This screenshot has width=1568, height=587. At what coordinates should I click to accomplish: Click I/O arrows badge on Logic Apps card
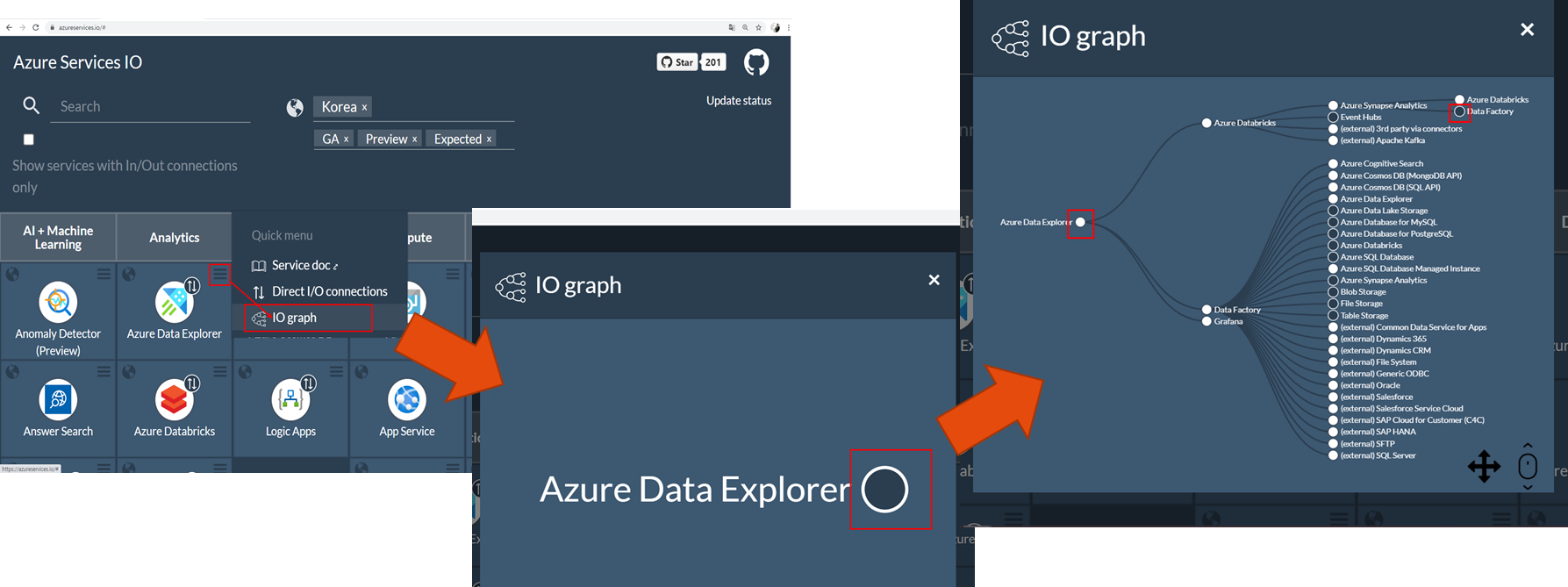point(308,383)
